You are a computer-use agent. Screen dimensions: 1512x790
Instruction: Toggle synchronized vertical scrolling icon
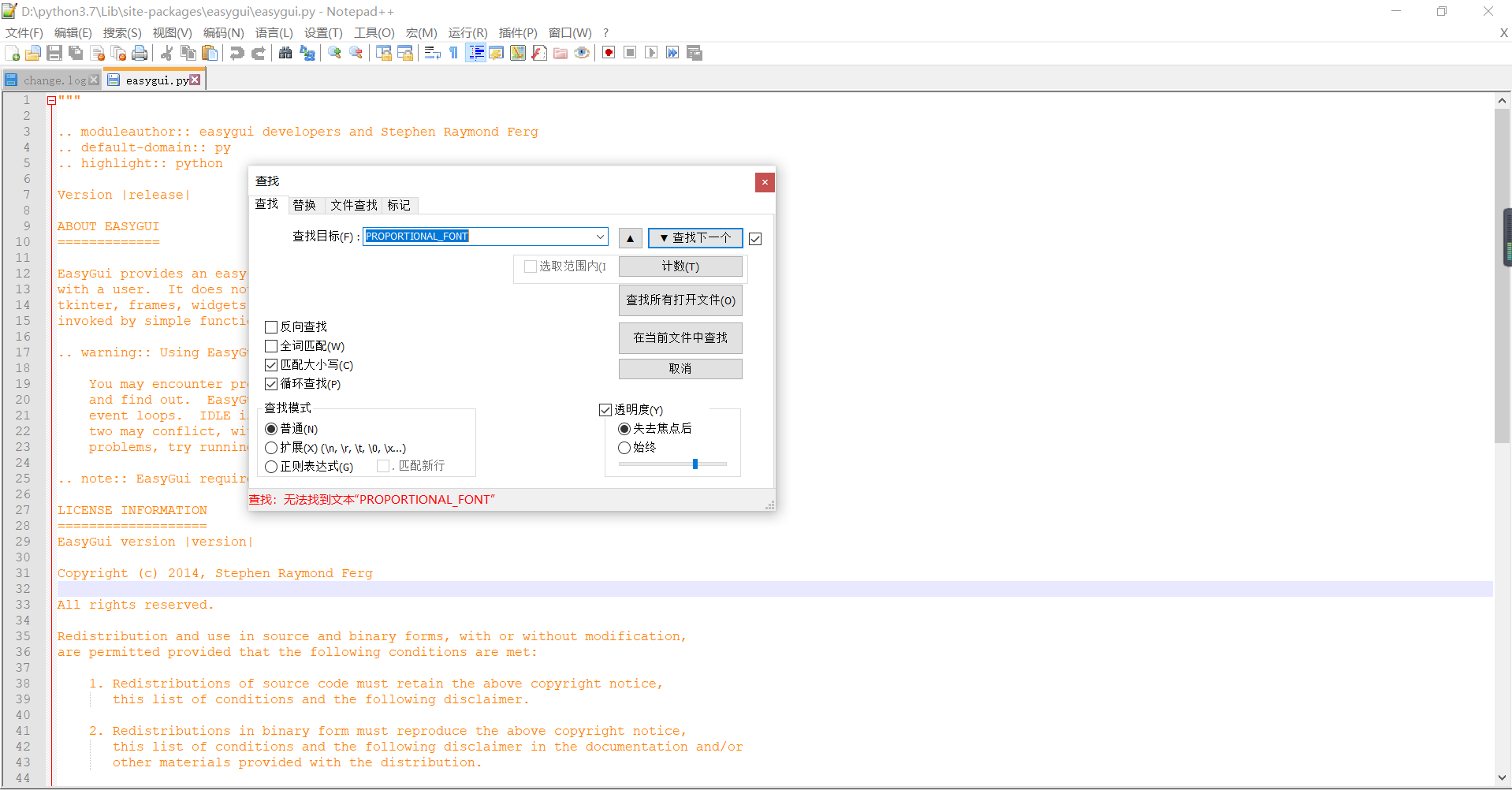(x=384, y=53)
